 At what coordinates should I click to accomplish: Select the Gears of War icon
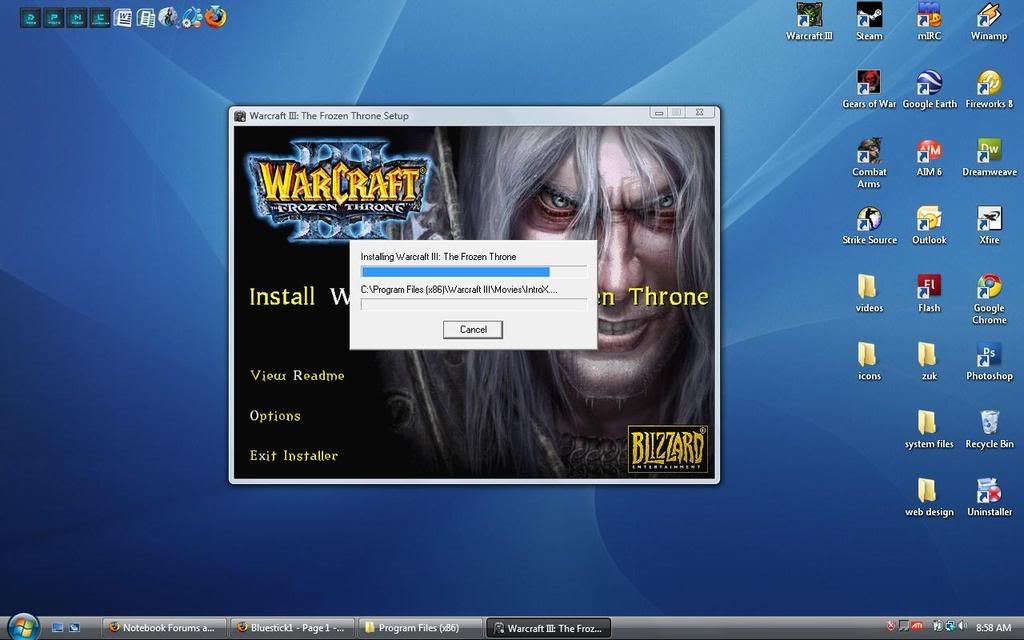tap(869, 89)
